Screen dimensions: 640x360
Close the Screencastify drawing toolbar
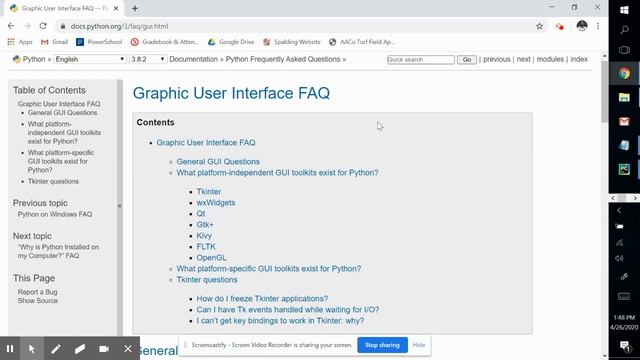point(128,349)
